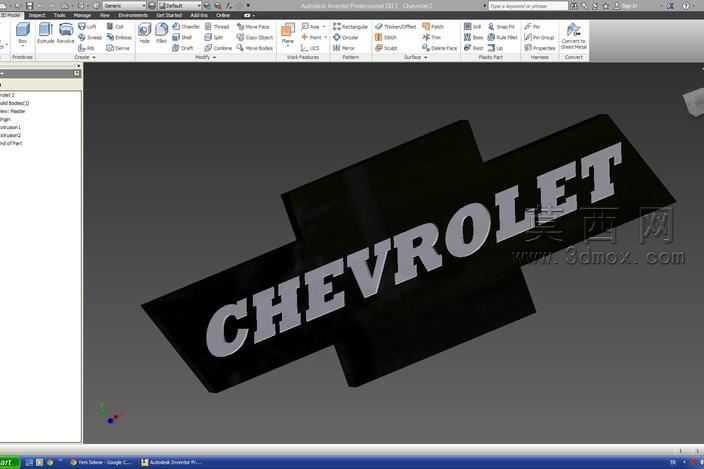
Task: Click the Move Bodies tool
Action: pos(255,48)
